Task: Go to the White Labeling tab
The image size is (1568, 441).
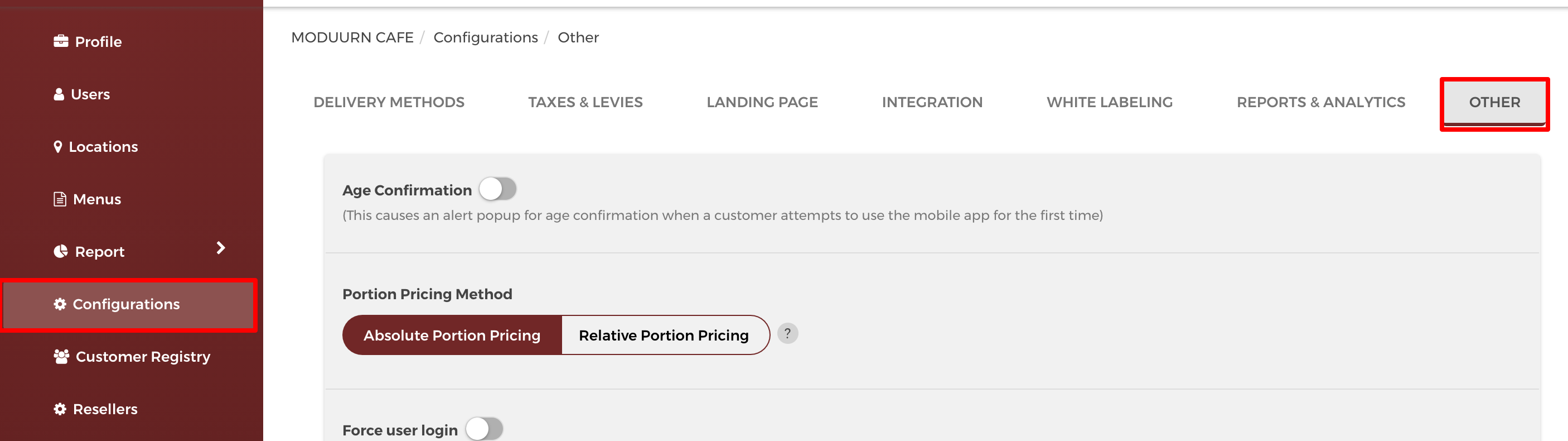Action: point(1110,102)
